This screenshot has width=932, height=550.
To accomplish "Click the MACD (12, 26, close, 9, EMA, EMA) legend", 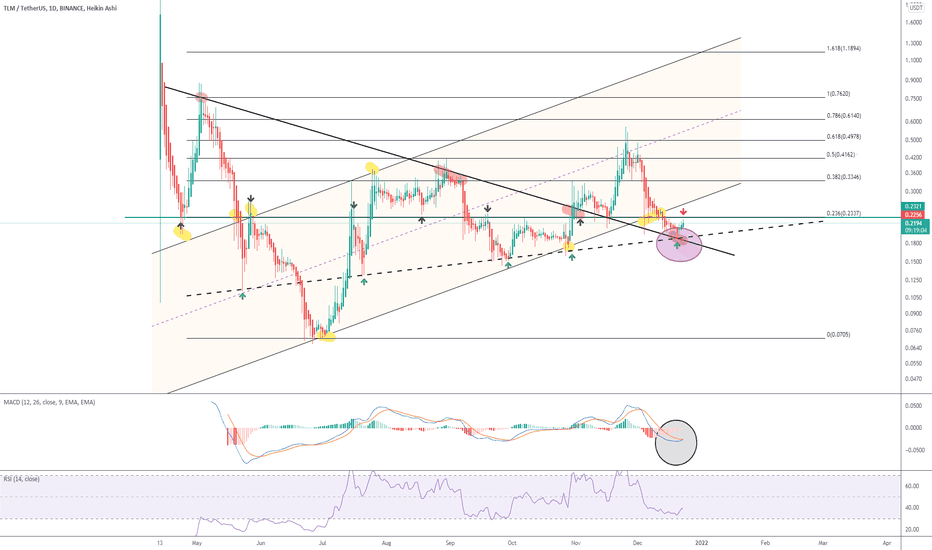I will [49, 403].
